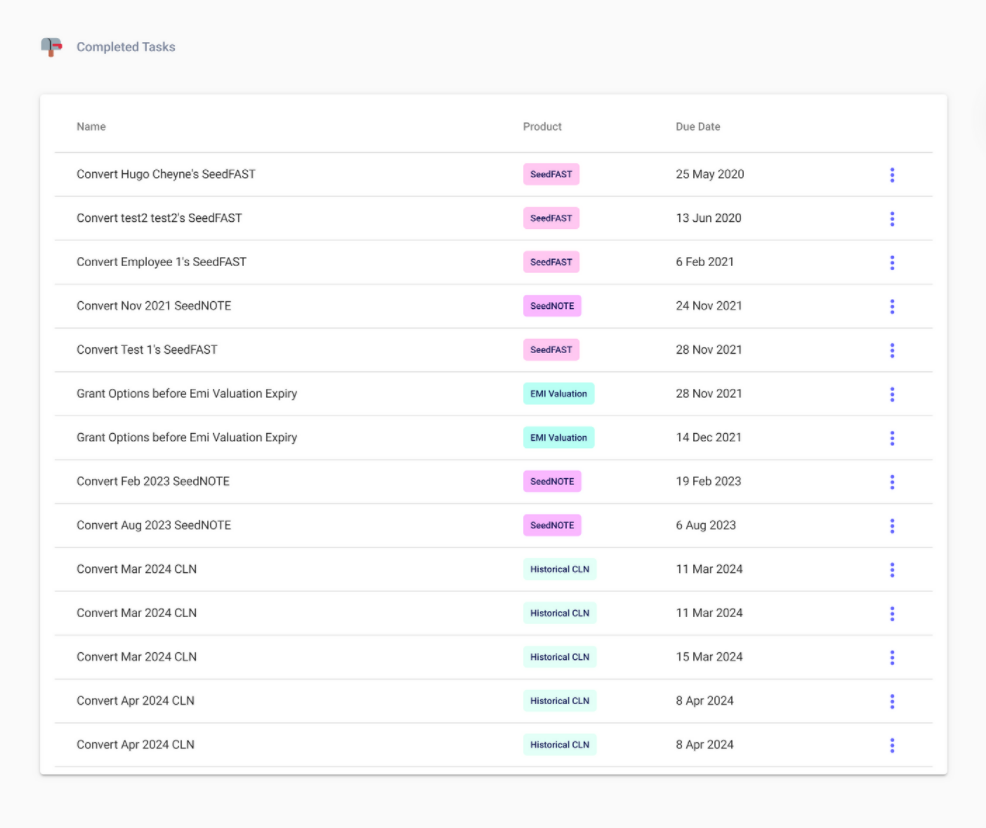Select task name Convert Test 1's SeedFAST

tap(147, 350)
